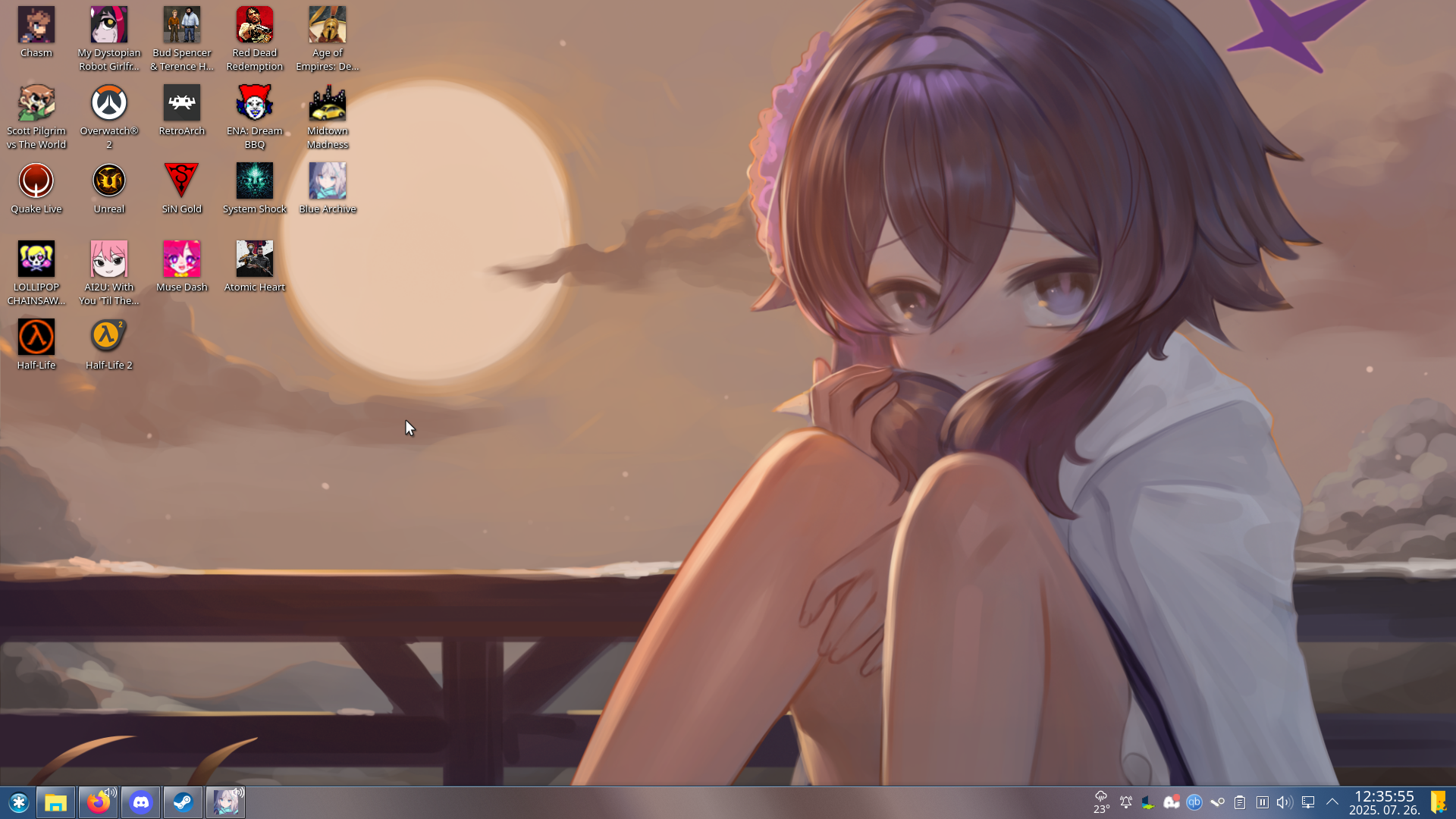This screenshot has height=819, width=1456.
Task: Open Discord tray icon with red badge
Action: point(1172,802)
